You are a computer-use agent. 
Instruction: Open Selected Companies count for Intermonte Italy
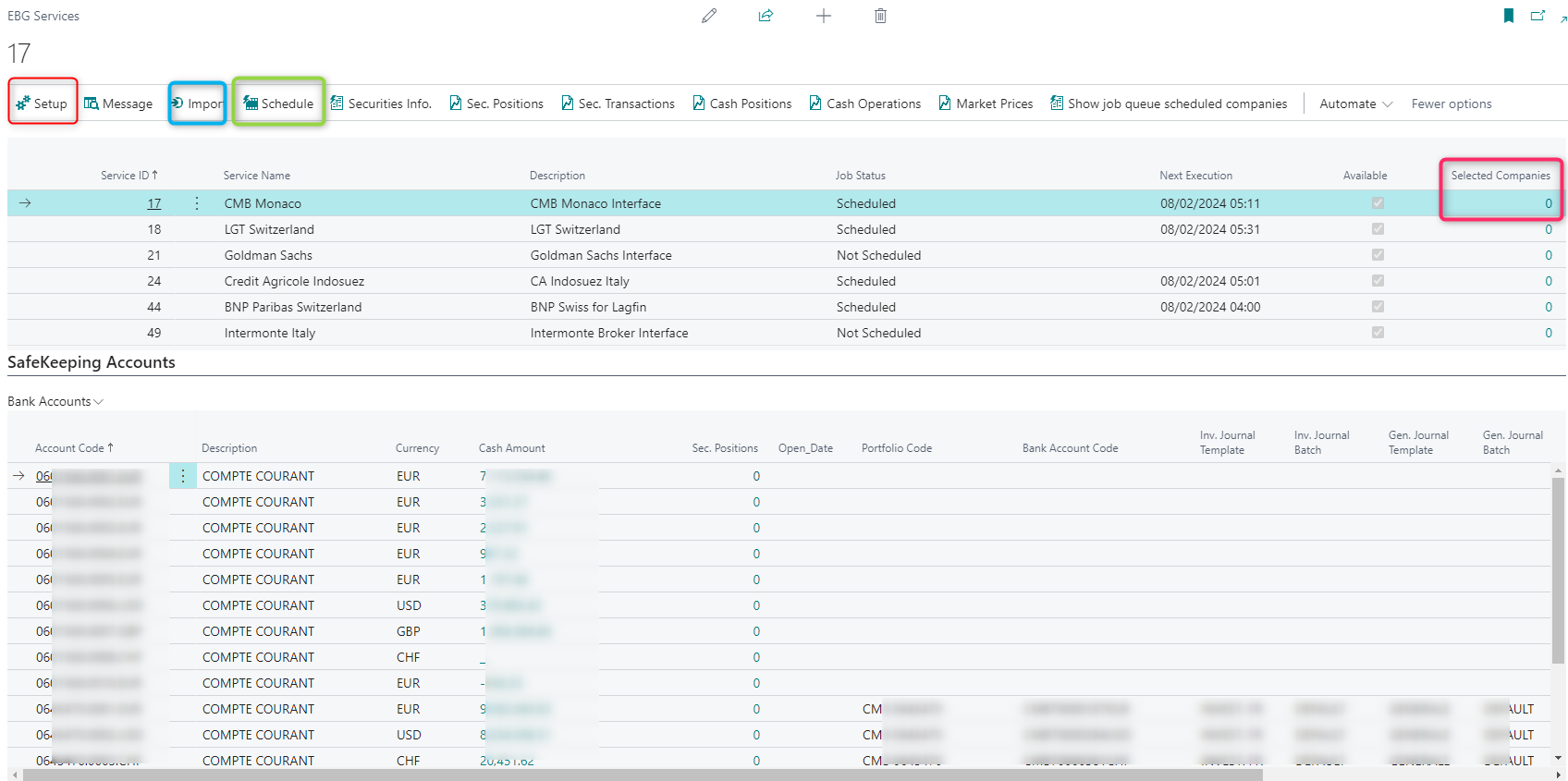click(1549, 333)
